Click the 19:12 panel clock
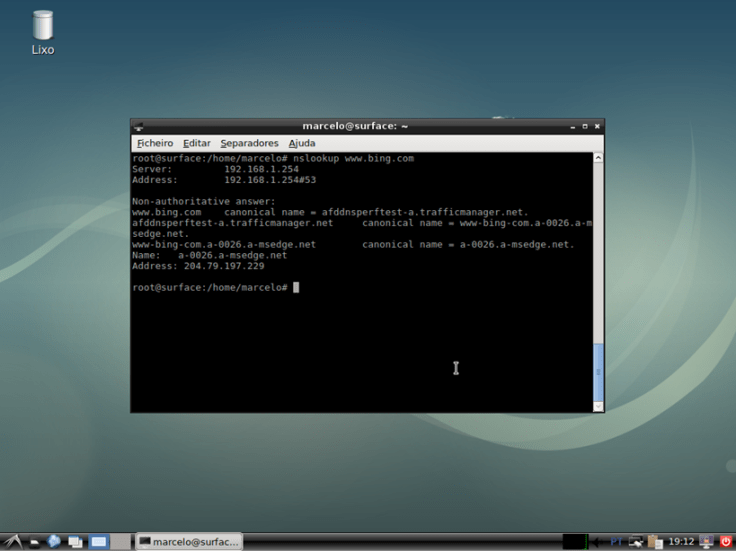736x551 pixels. (681, 541)
